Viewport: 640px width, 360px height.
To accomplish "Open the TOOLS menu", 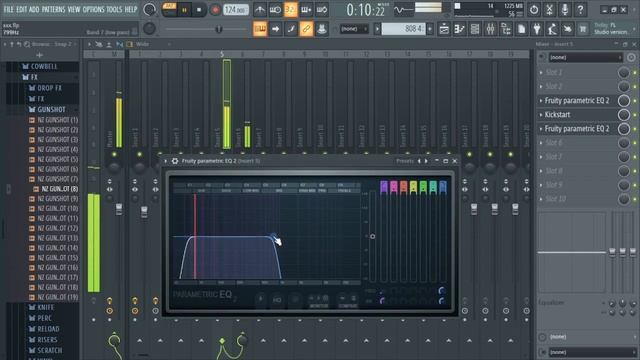I will pos(114,9).
